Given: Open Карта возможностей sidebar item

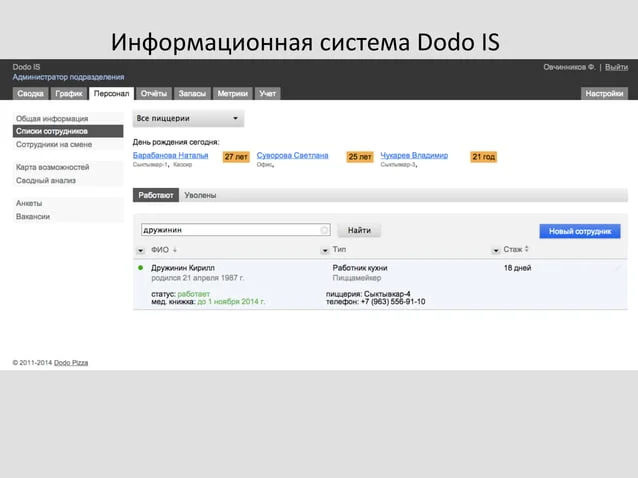Looking at the screenshot, I should (x=68, y=167).
